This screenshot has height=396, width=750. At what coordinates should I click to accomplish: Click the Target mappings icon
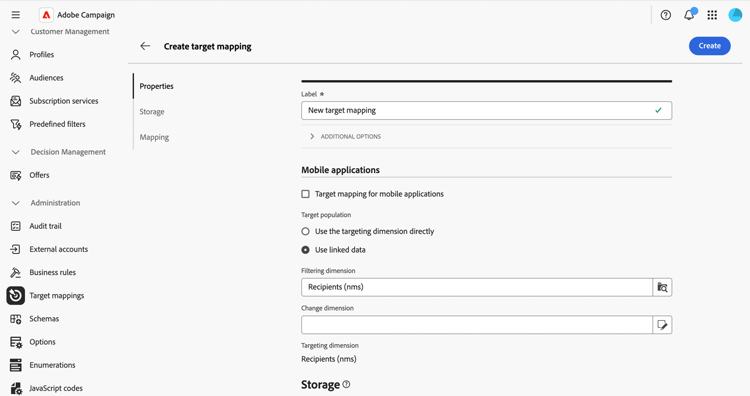[x=16, y=296]
